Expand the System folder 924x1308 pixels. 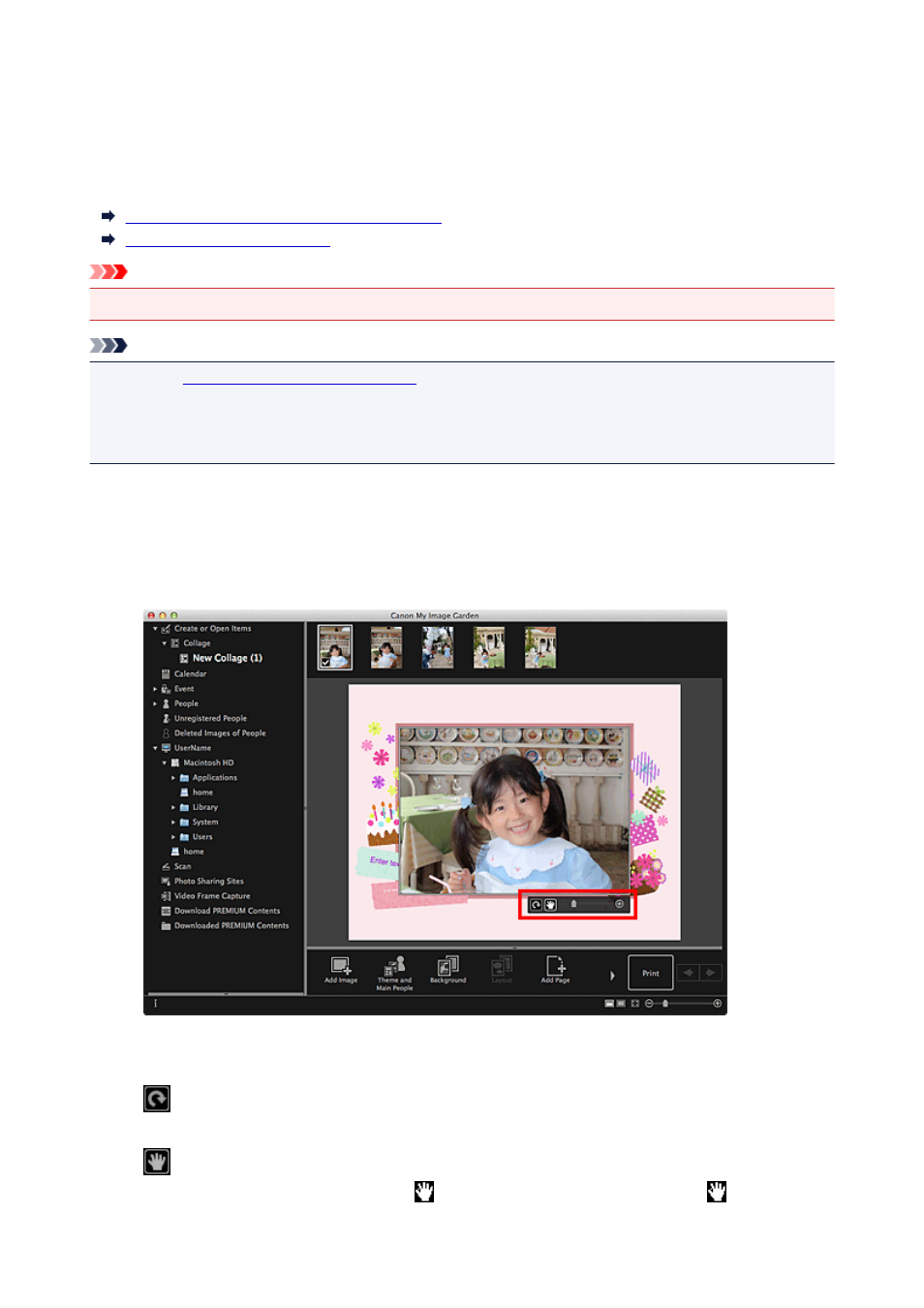(173, 822)
